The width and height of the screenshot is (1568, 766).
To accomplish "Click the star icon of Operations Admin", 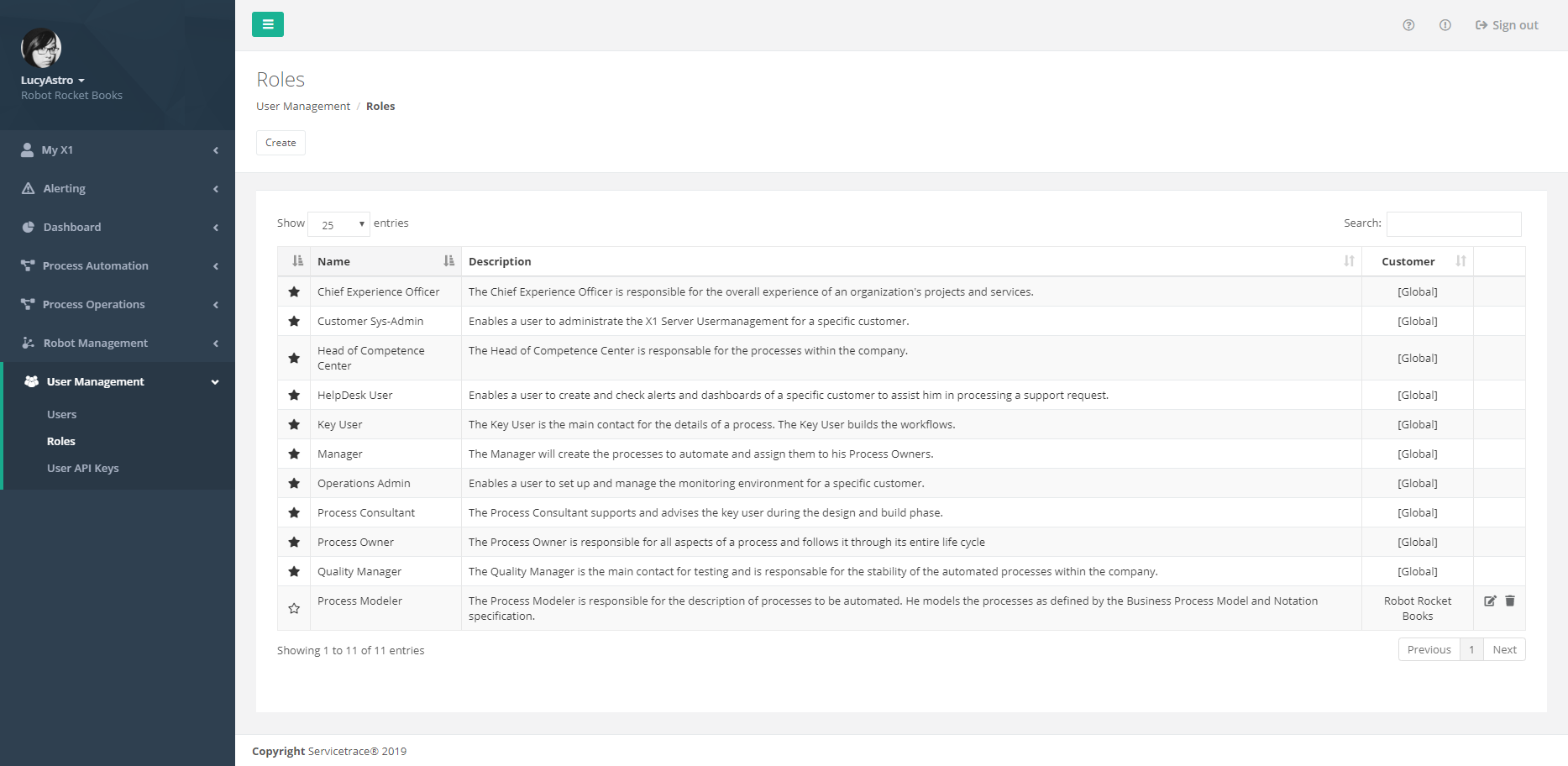I will tap(294, 483).
